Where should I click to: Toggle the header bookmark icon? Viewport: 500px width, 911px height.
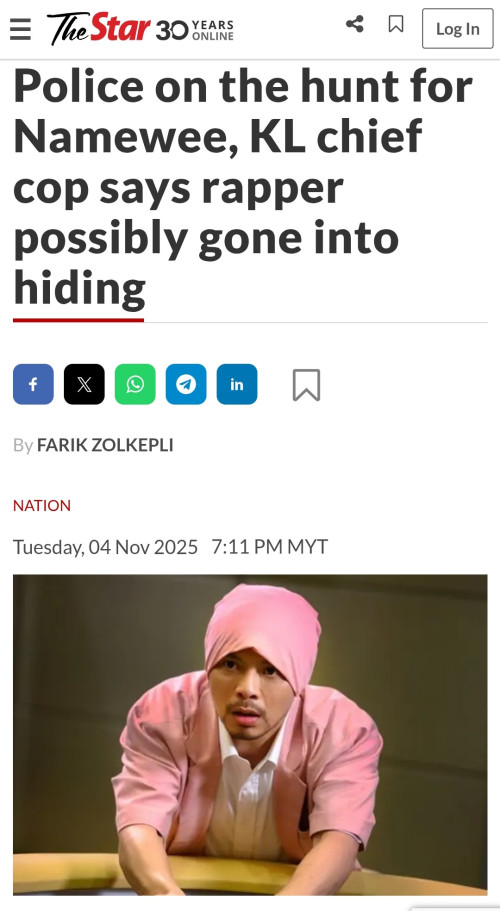395,24
